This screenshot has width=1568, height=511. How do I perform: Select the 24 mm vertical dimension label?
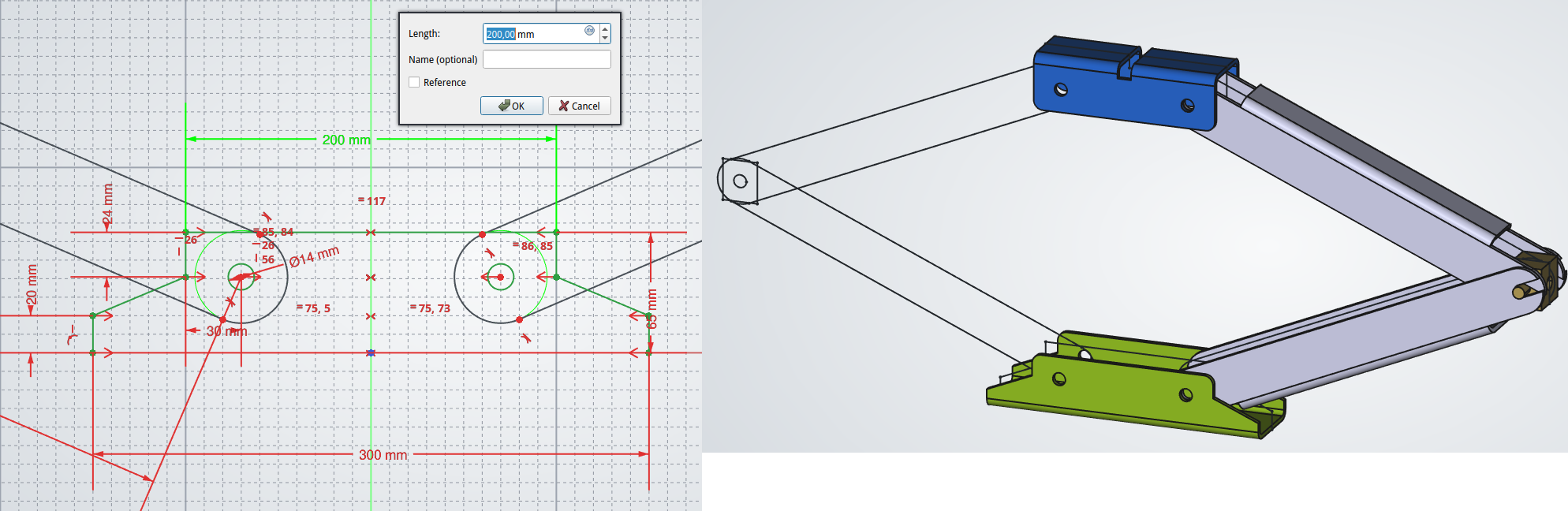point(108,204)
